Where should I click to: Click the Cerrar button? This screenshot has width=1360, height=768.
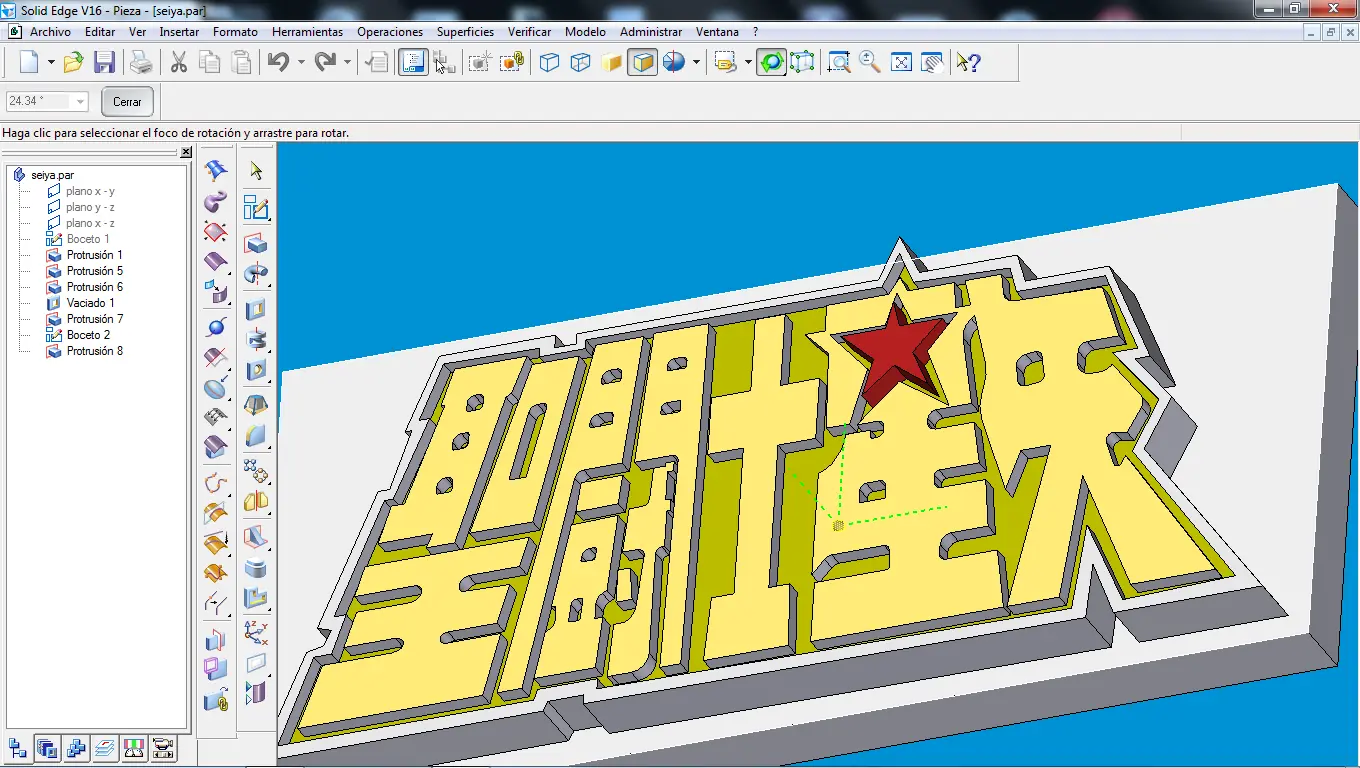coord(127,102)
